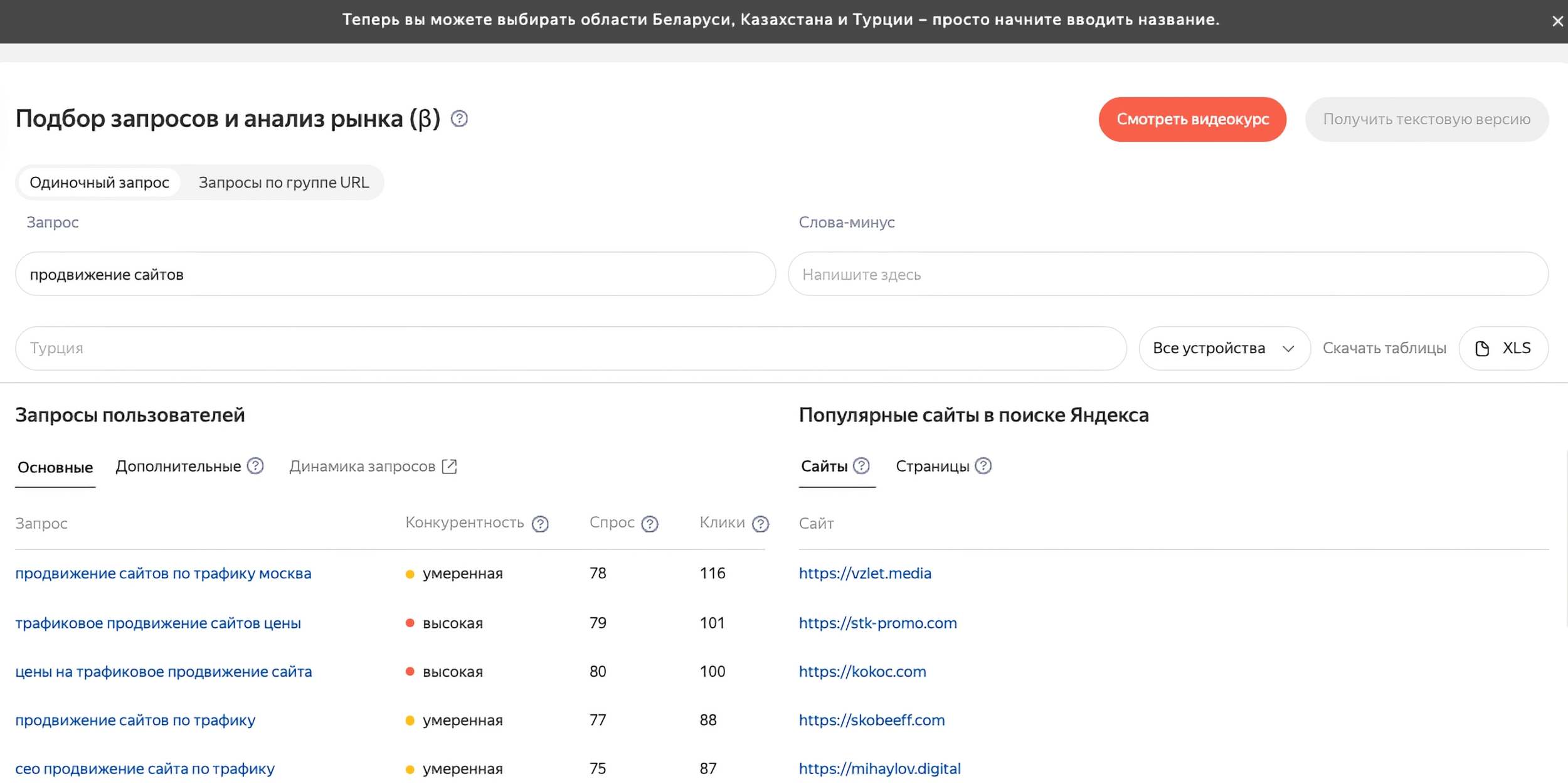The height and width of the screenshot is (784, 1568).
Task: Open the Конкурентность column help icon
Action: [539, 523]
